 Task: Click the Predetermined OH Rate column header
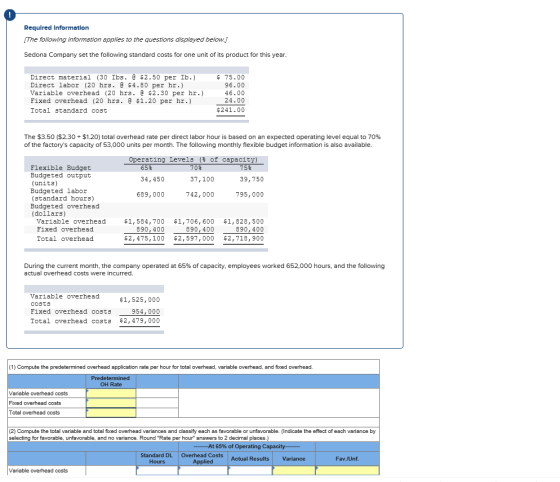pos(111,381)
